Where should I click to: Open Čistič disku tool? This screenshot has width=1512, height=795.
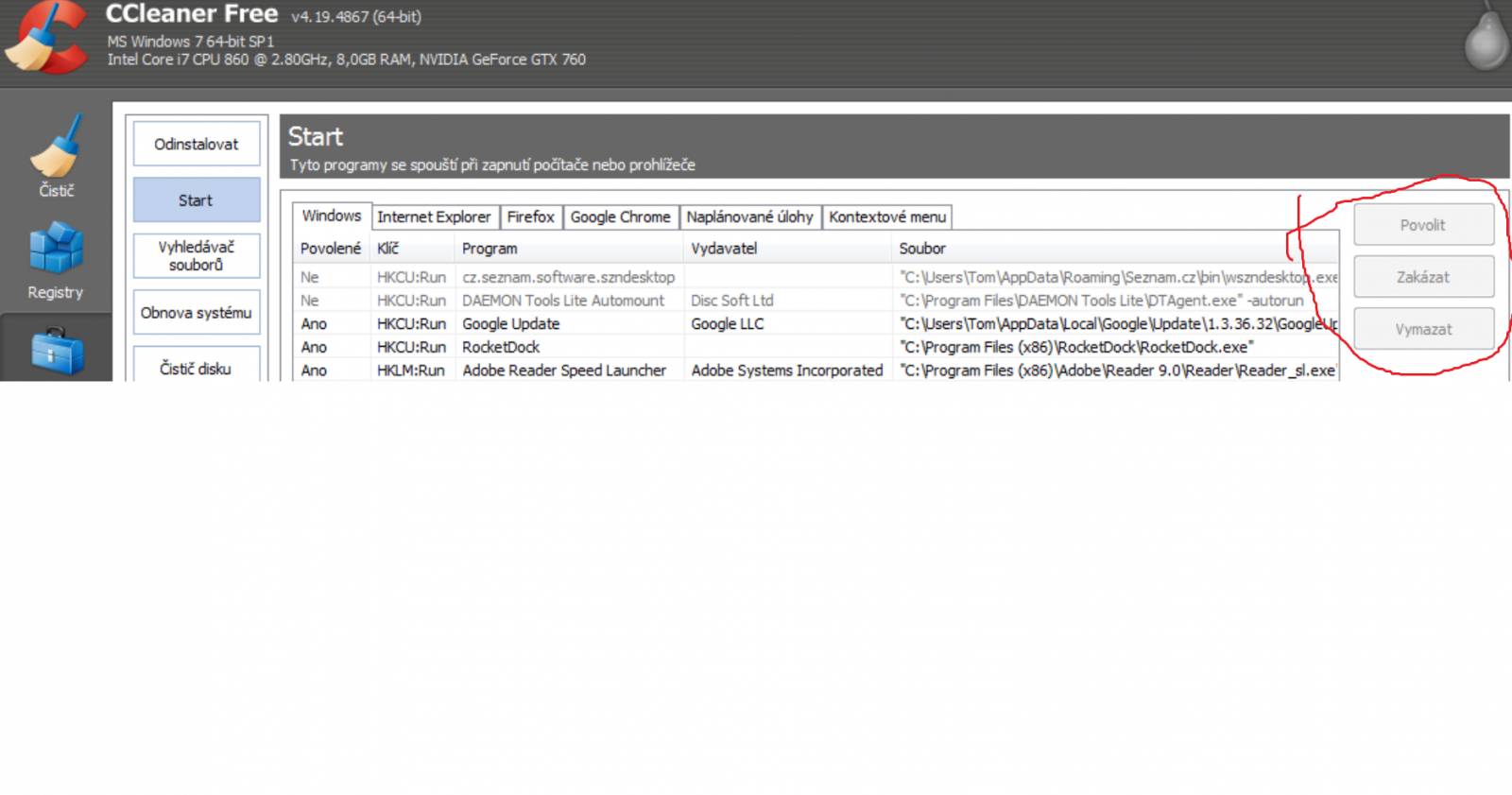[197, 365]
